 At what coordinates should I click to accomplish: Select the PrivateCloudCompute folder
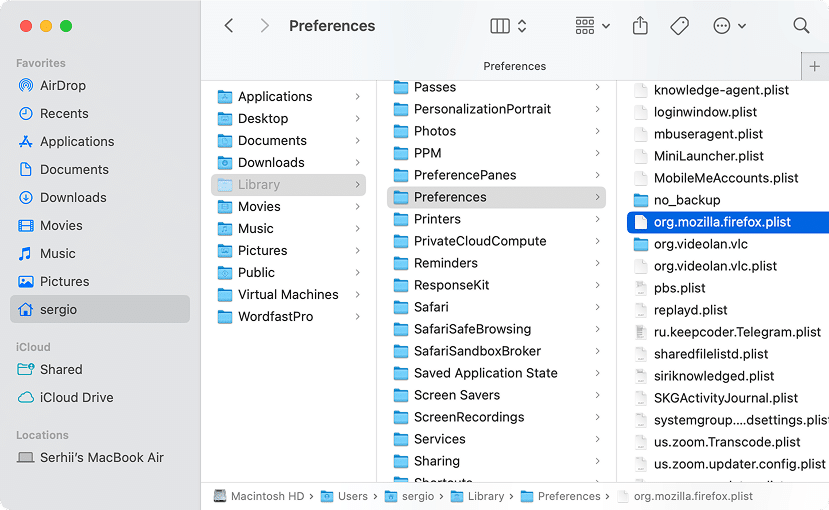[496, 242]
